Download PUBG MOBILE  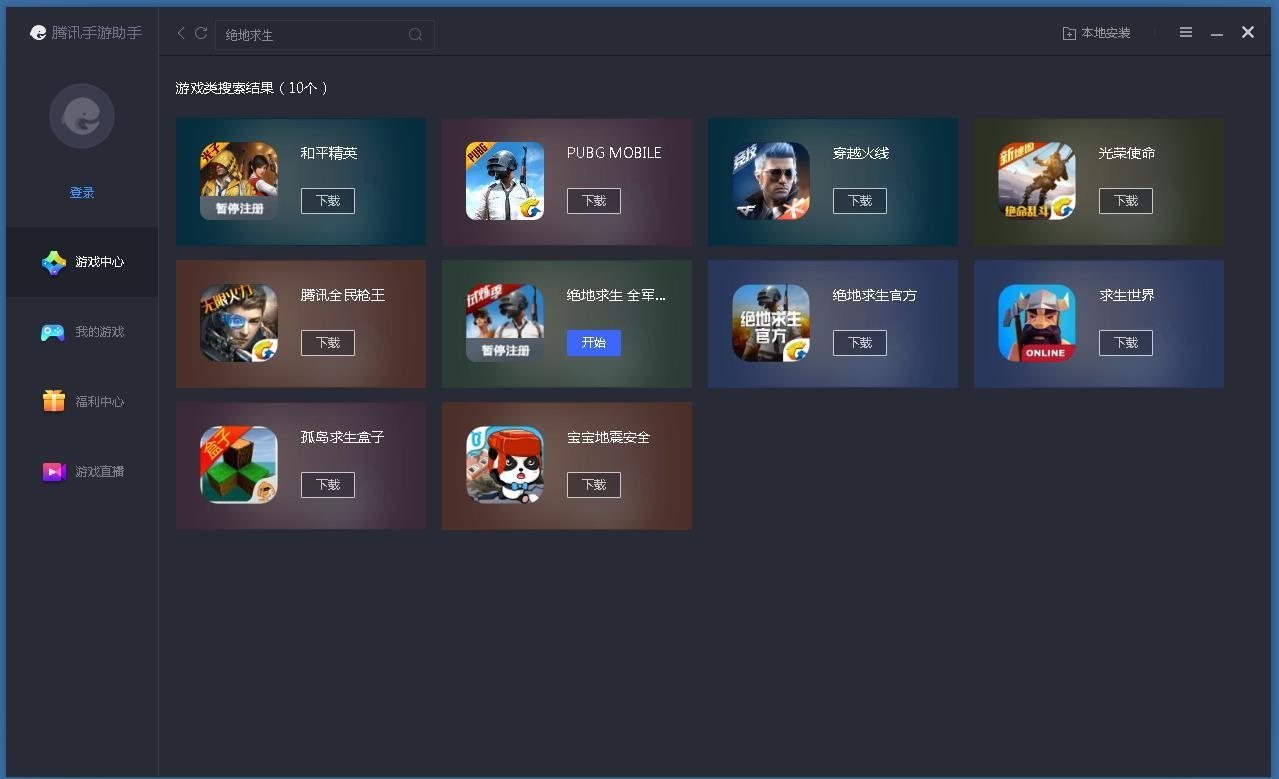coord(594,201)
